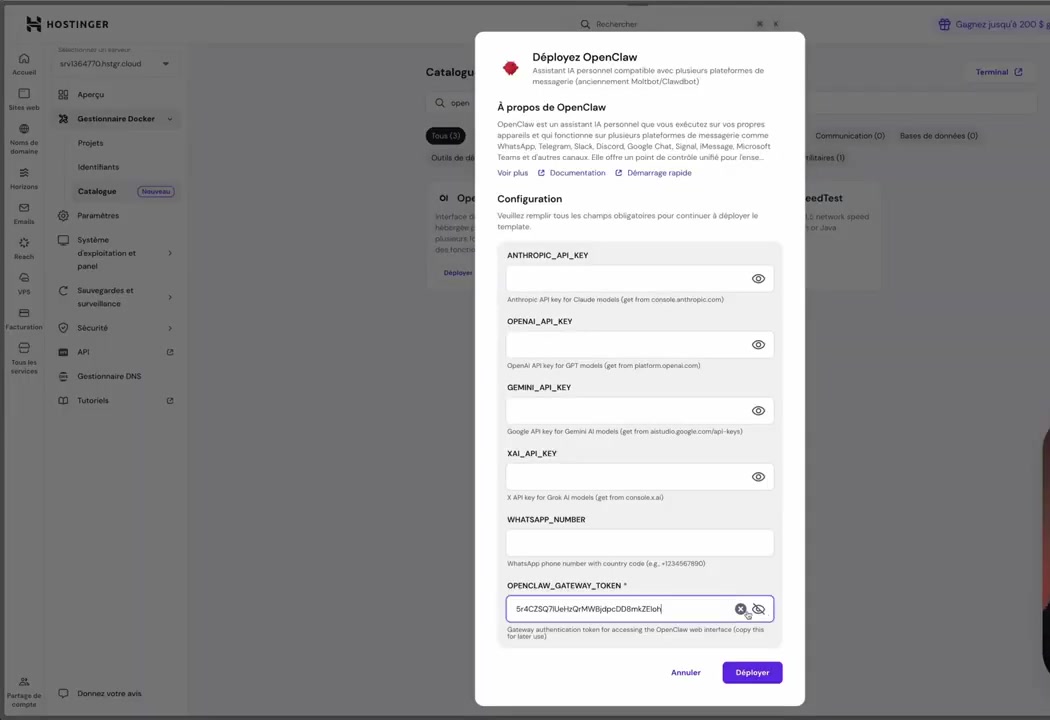Screen dimensions: 1050x720
Task: Select the Emails icon in the sidebar
Action: [x=23, y=215]
